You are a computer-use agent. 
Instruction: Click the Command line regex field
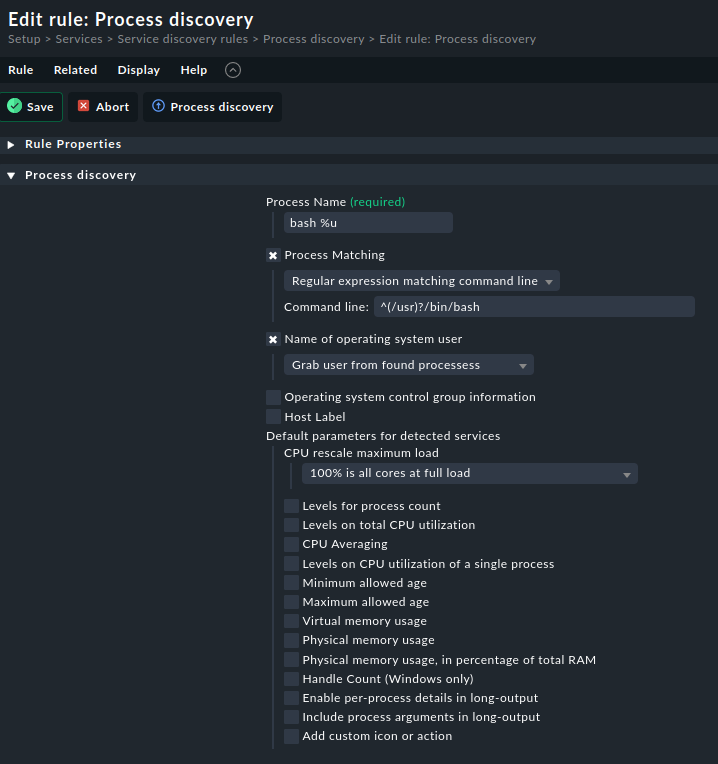(534, 307)
